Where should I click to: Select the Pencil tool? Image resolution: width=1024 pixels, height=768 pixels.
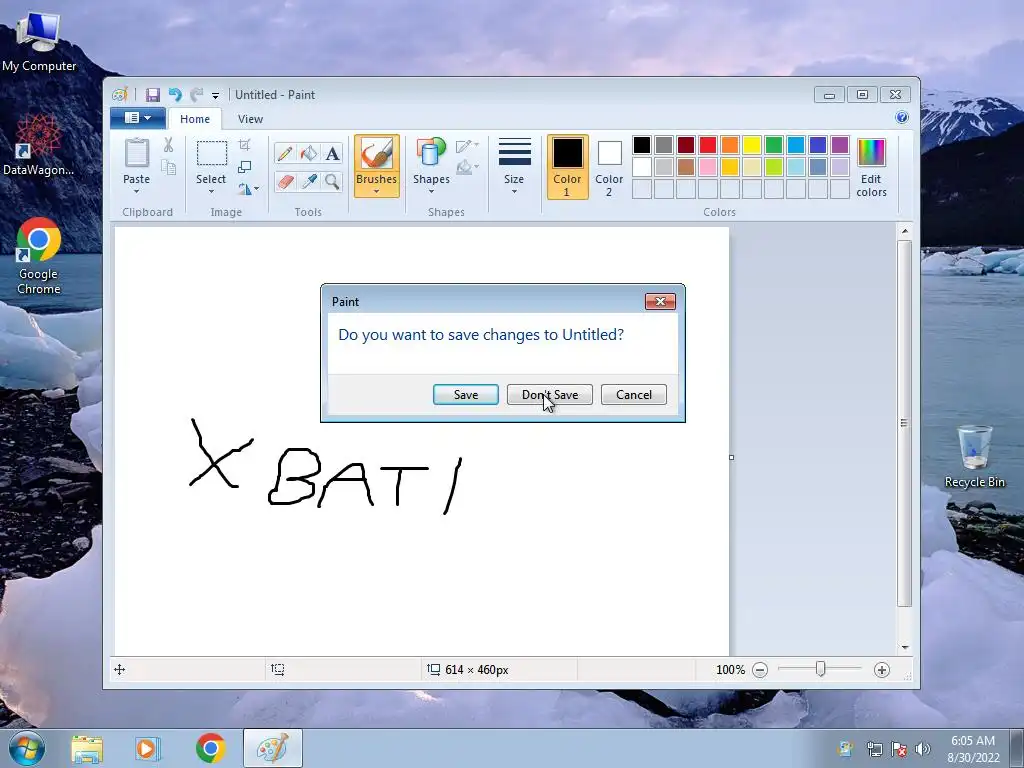[285, 153]
